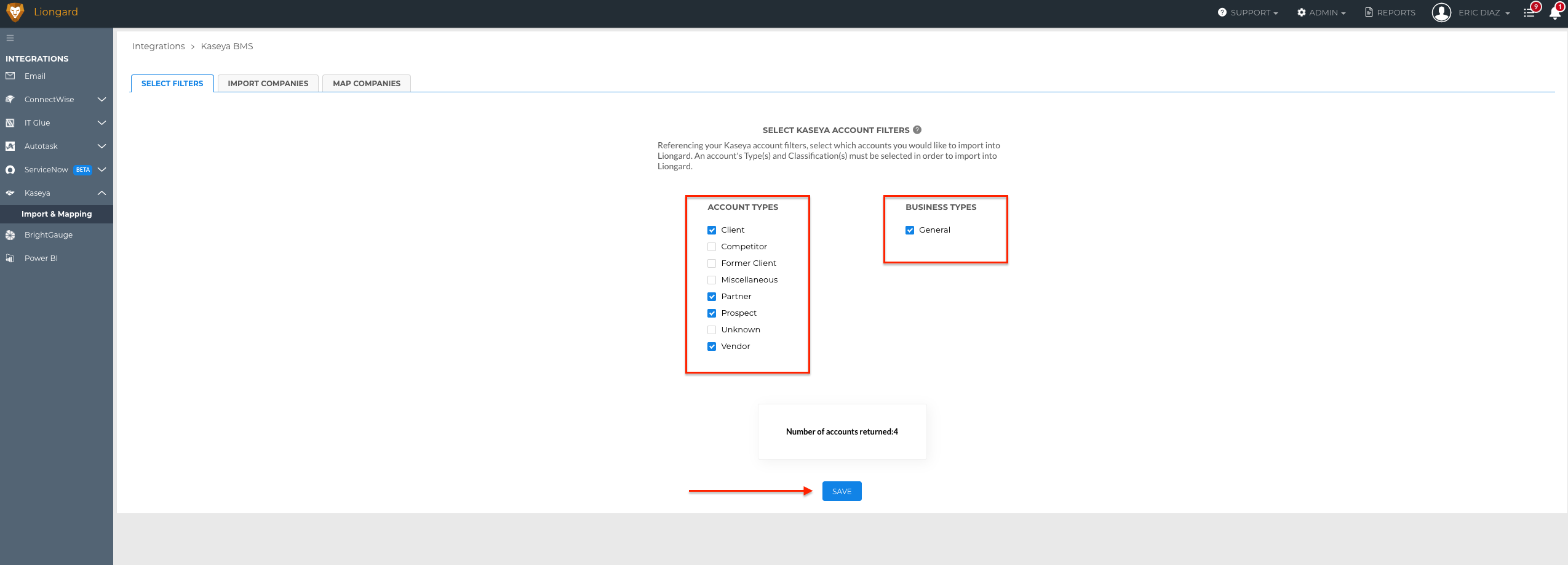Click the Power BI sidebar icon

tap(10, 258)
